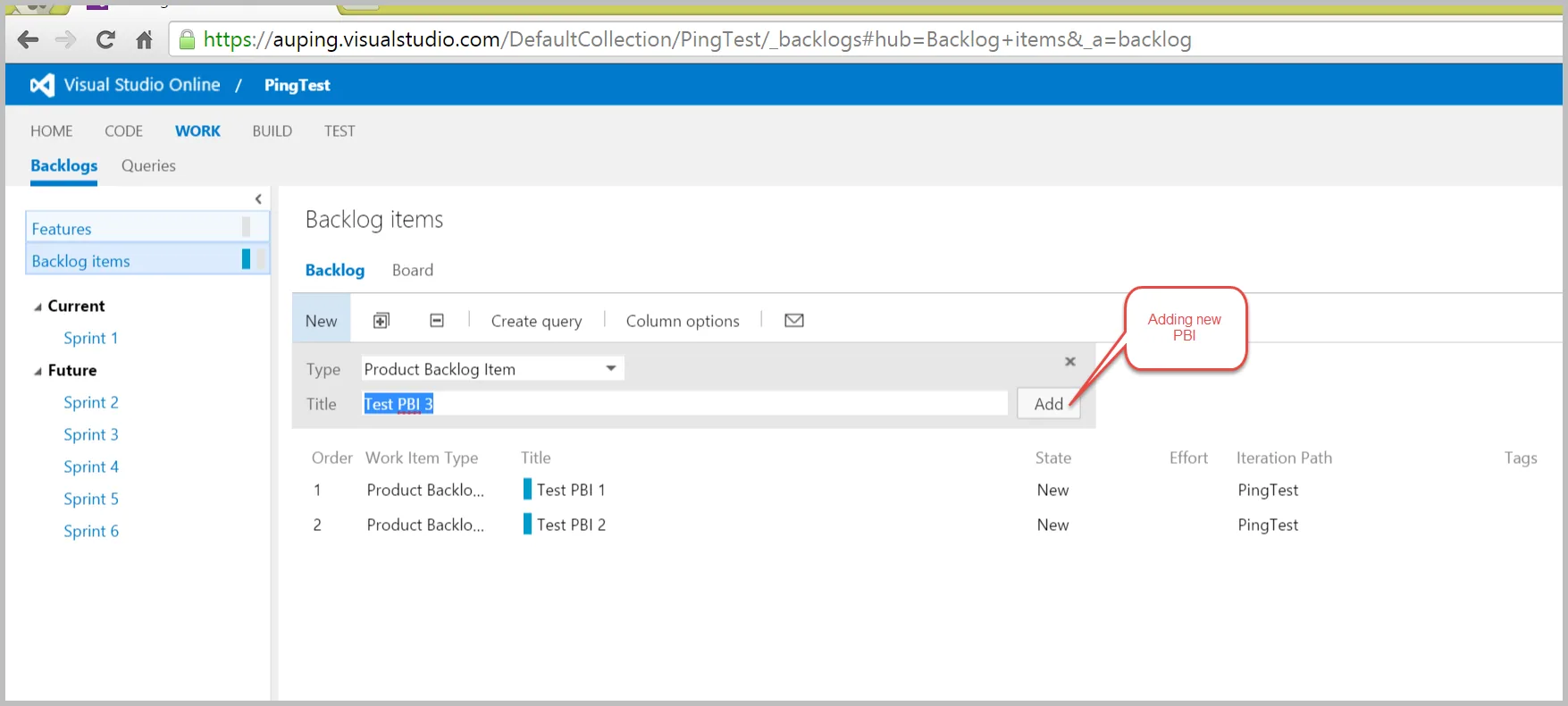Open the PingTest project link
The height and width of the screenshot is (706, 1568).
coord(298,85)
